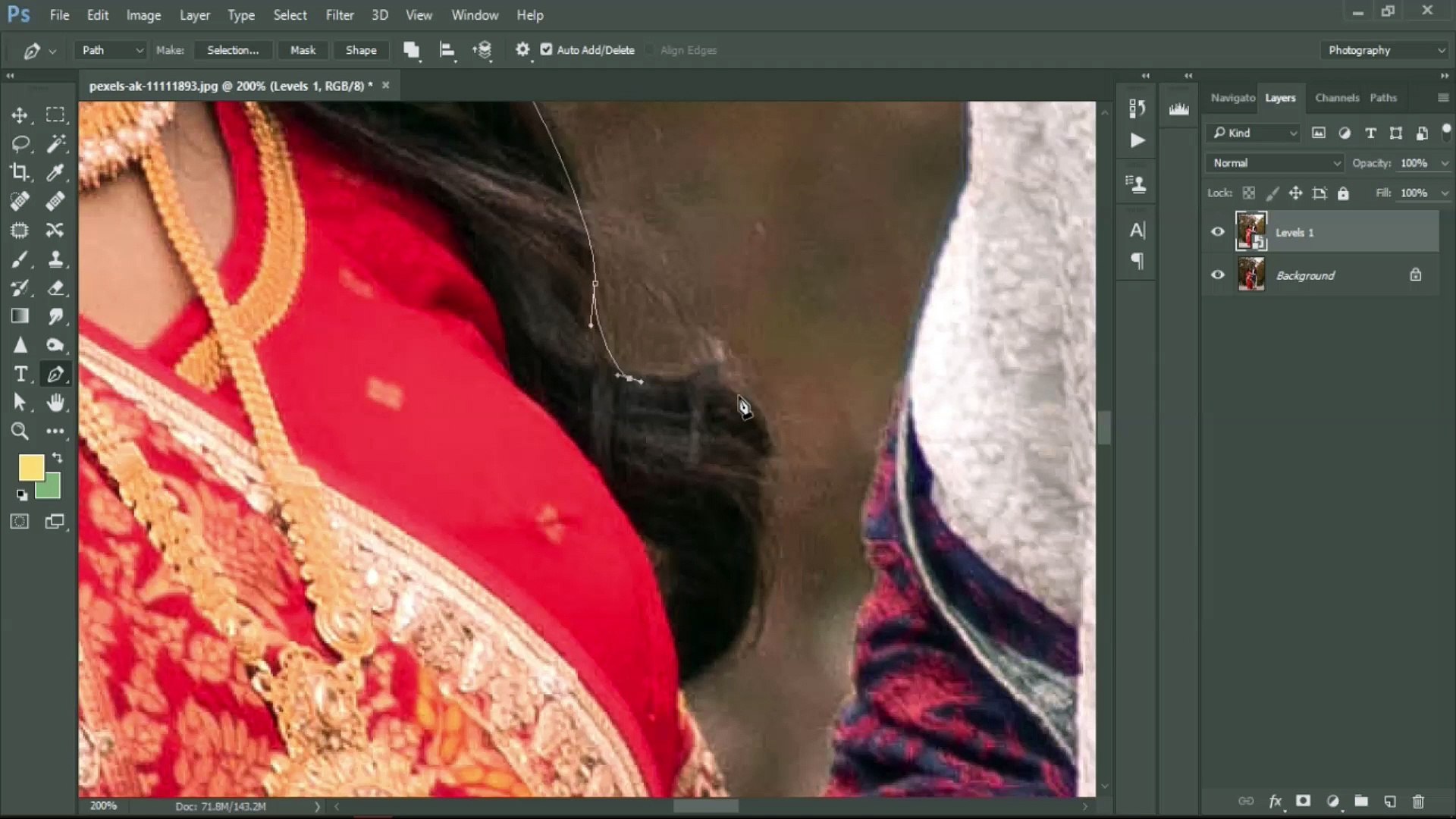
Task: Click the yellow foreground color swatch
Action: pos(31,466)
